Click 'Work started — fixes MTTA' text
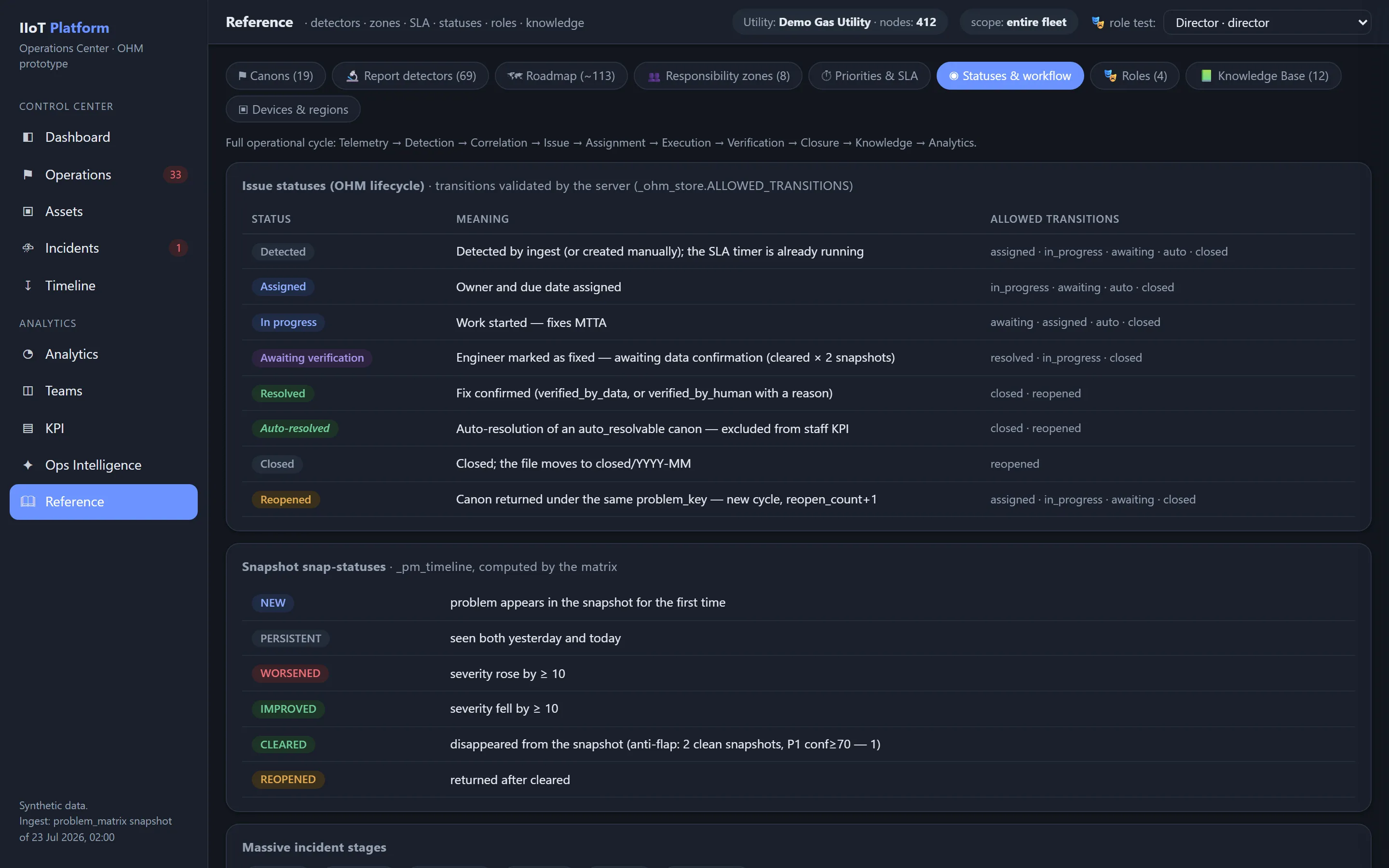 click(531, 323)
